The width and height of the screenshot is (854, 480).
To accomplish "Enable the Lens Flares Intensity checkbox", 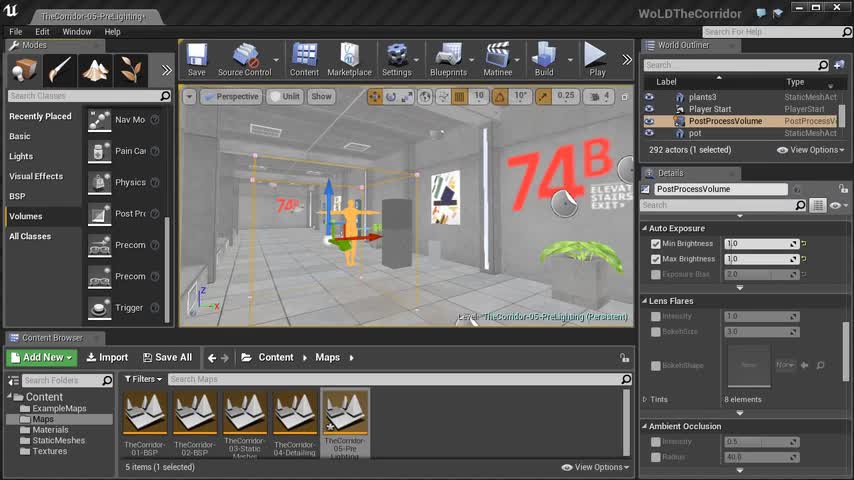I will coord(656,316).
